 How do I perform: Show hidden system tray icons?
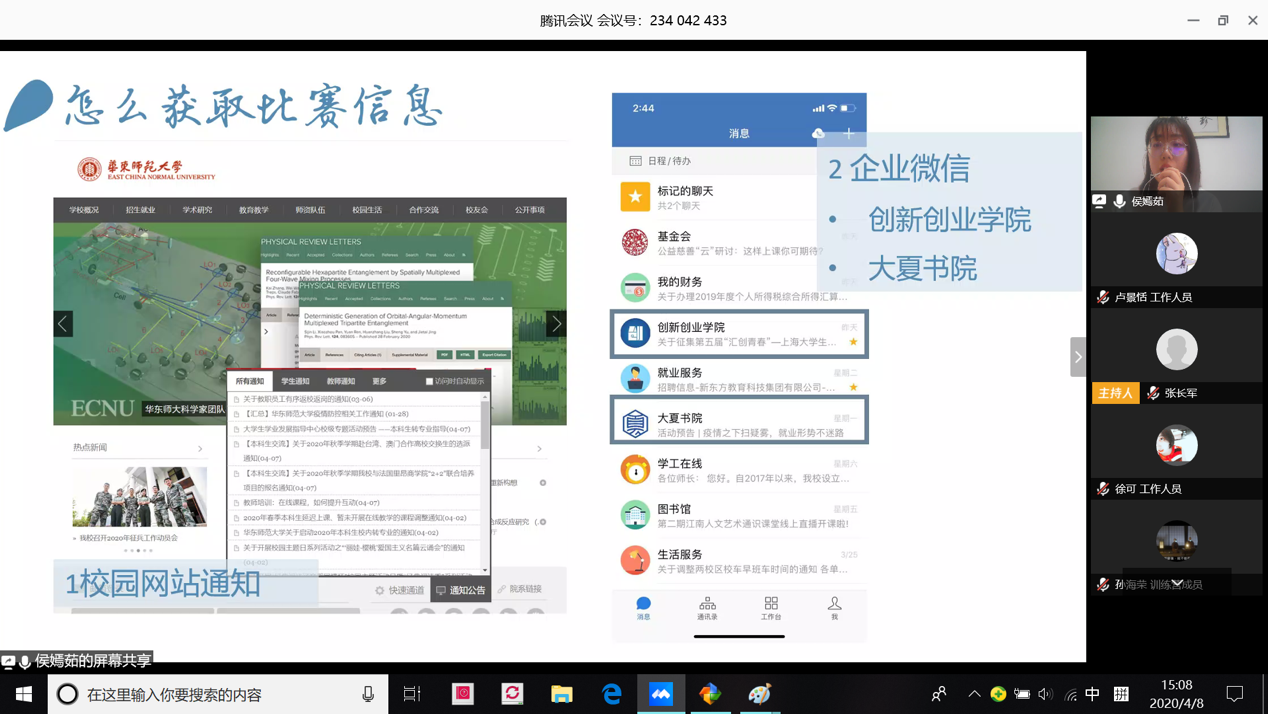pos(974,693)
